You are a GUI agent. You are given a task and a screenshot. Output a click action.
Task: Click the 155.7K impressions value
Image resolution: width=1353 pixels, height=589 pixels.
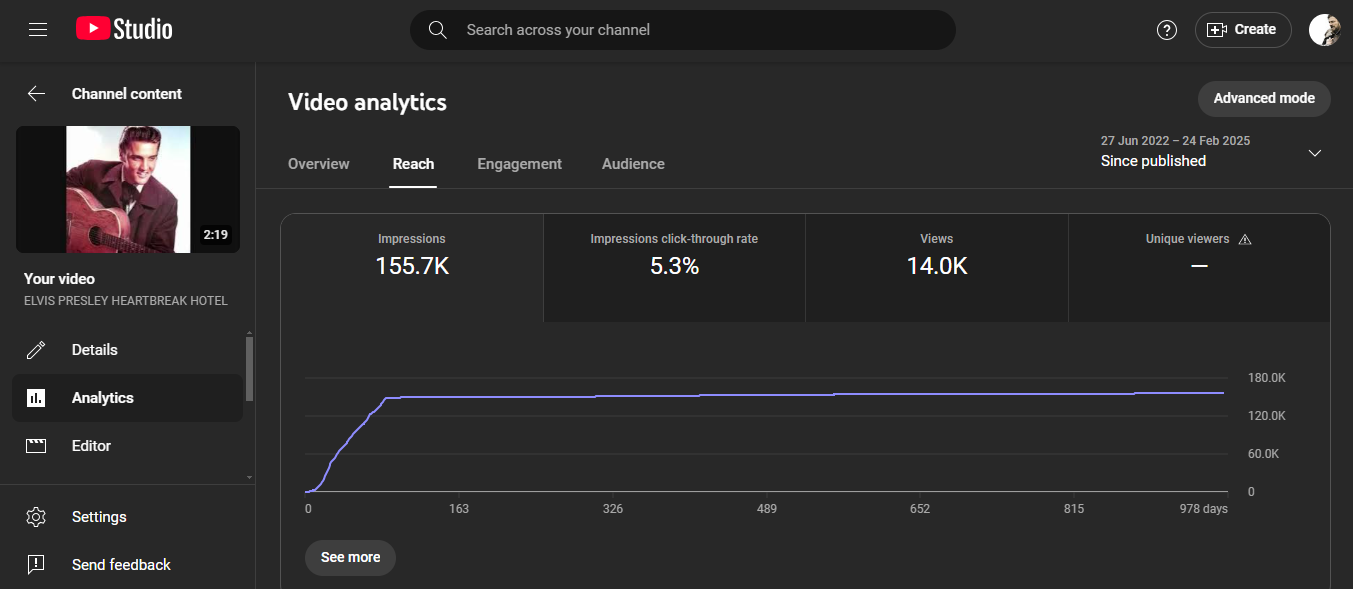(412, 266)
